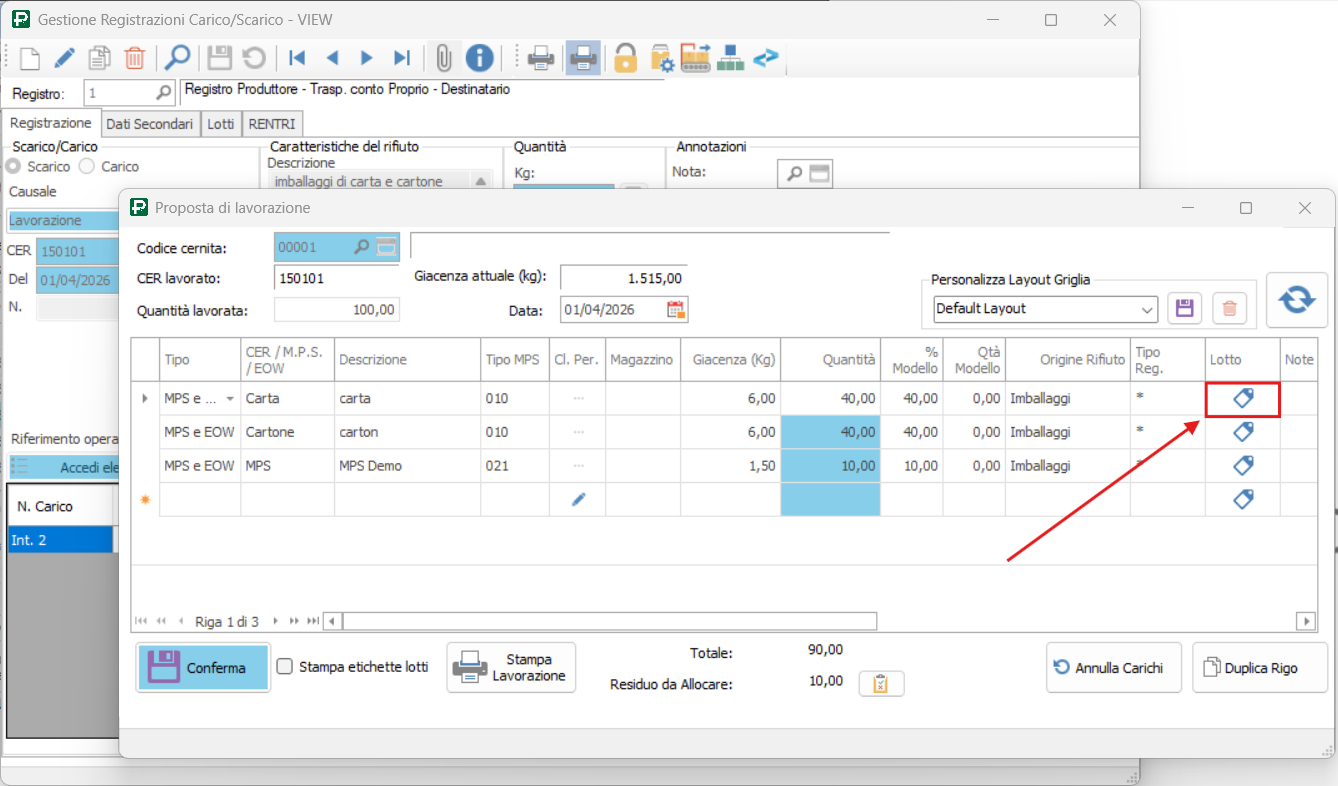Delete grid layout with red trash icon
The width and height of the screenshot is (1338, 786).
pos(1229,309)
